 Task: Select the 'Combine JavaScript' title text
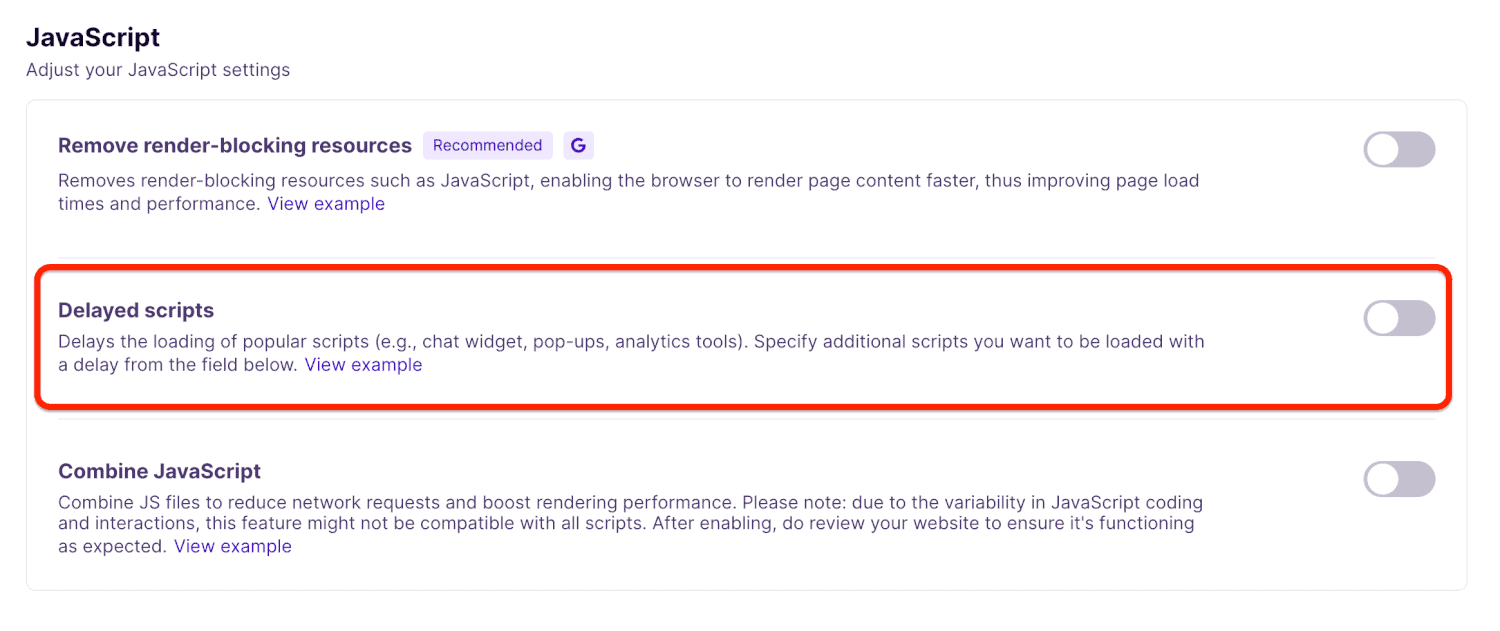pyautogui.click(x=159, y=471)
